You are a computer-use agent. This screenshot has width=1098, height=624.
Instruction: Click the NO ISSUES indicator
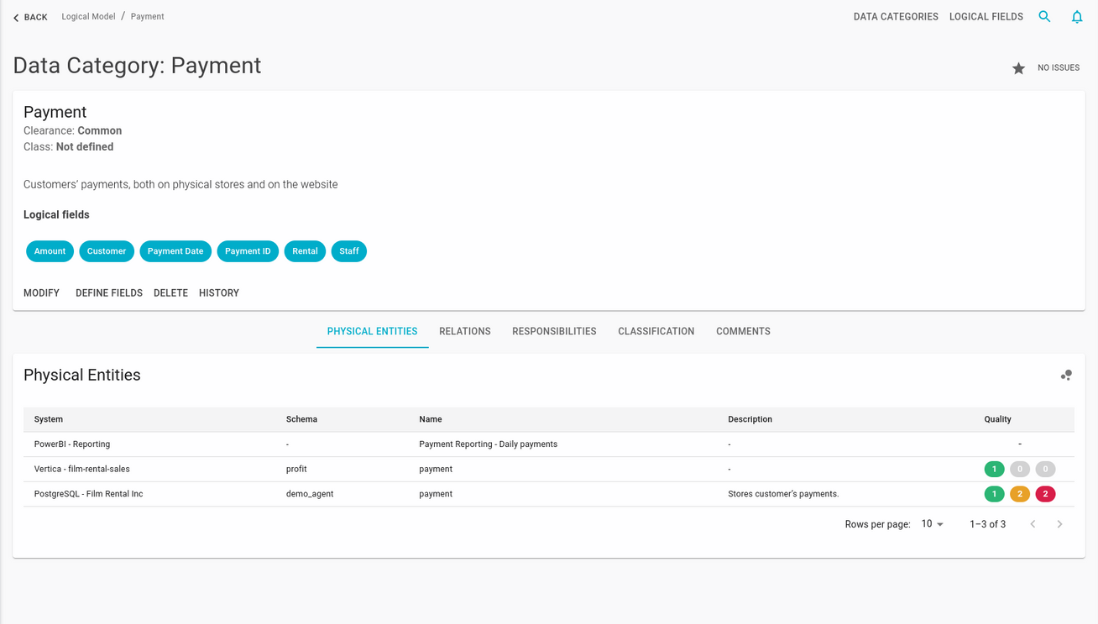pos(1058,68)
